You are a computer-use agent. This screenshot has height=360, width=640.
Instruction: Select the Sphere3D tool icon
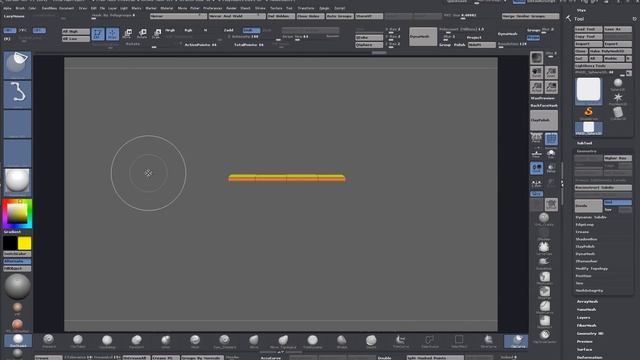click(618, 84)
